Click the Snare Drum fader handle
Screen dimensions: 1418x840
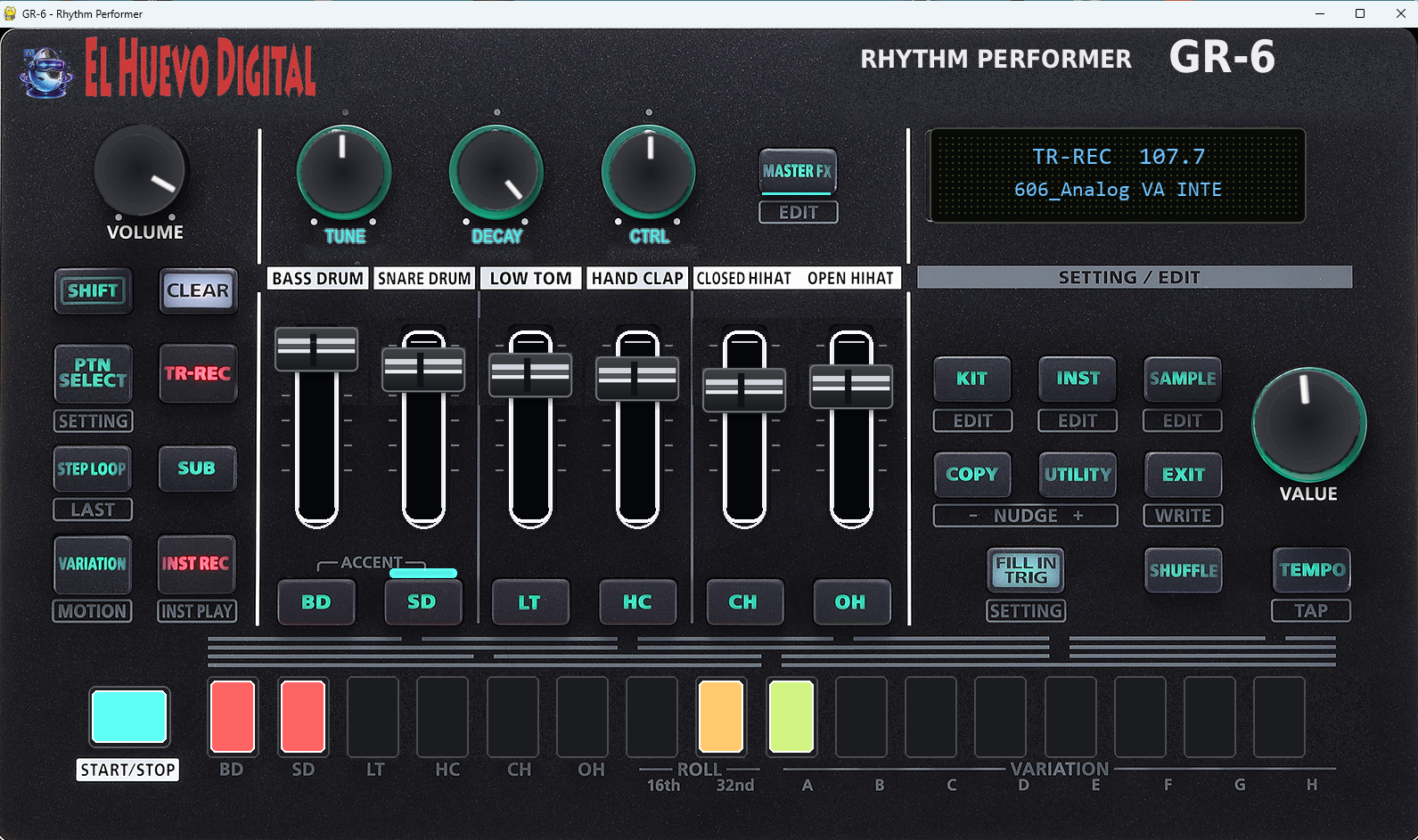click(423, 370)
